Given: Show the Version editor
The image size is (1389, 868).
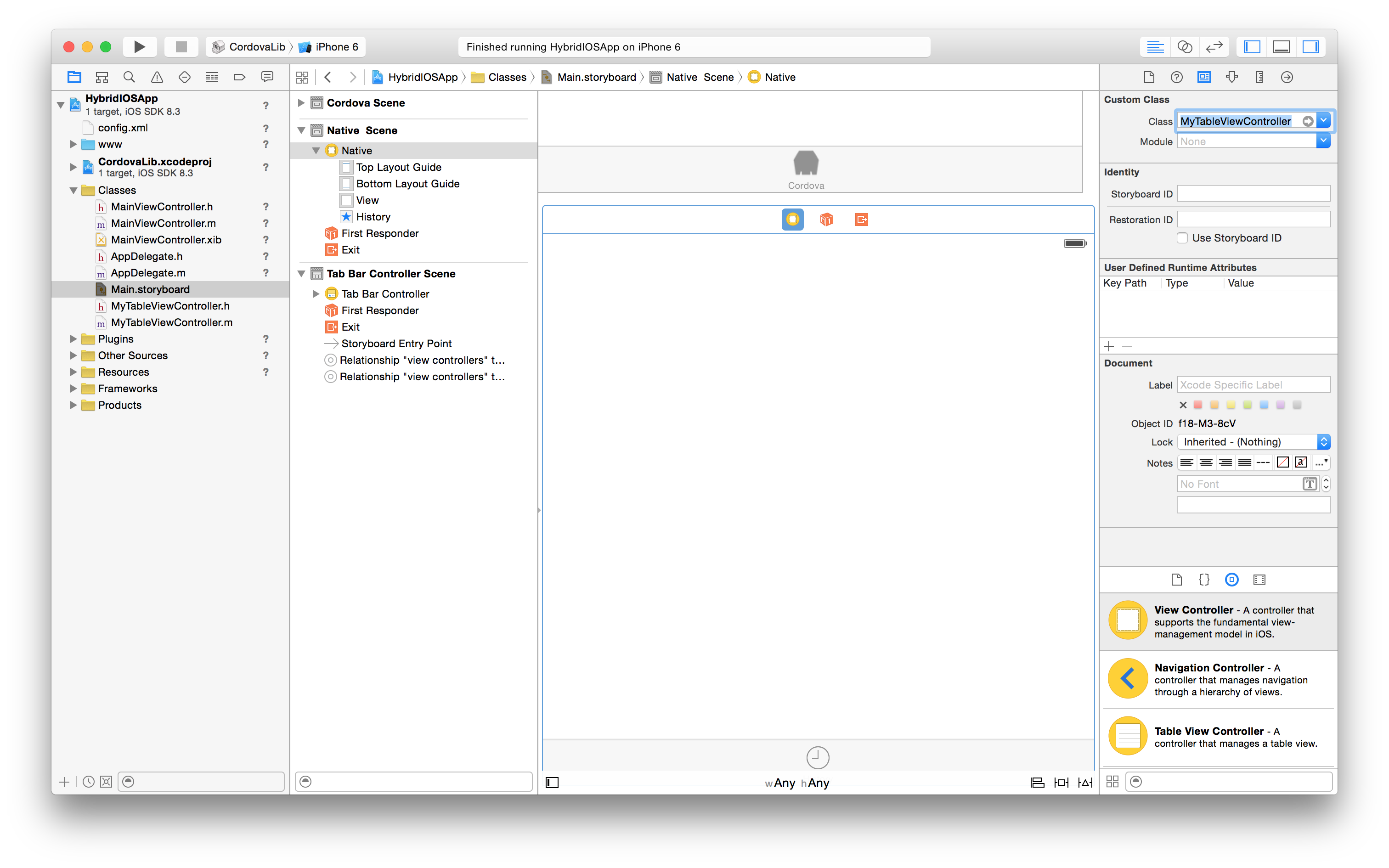Looking at the screenshot, I should coord(1214,46).
